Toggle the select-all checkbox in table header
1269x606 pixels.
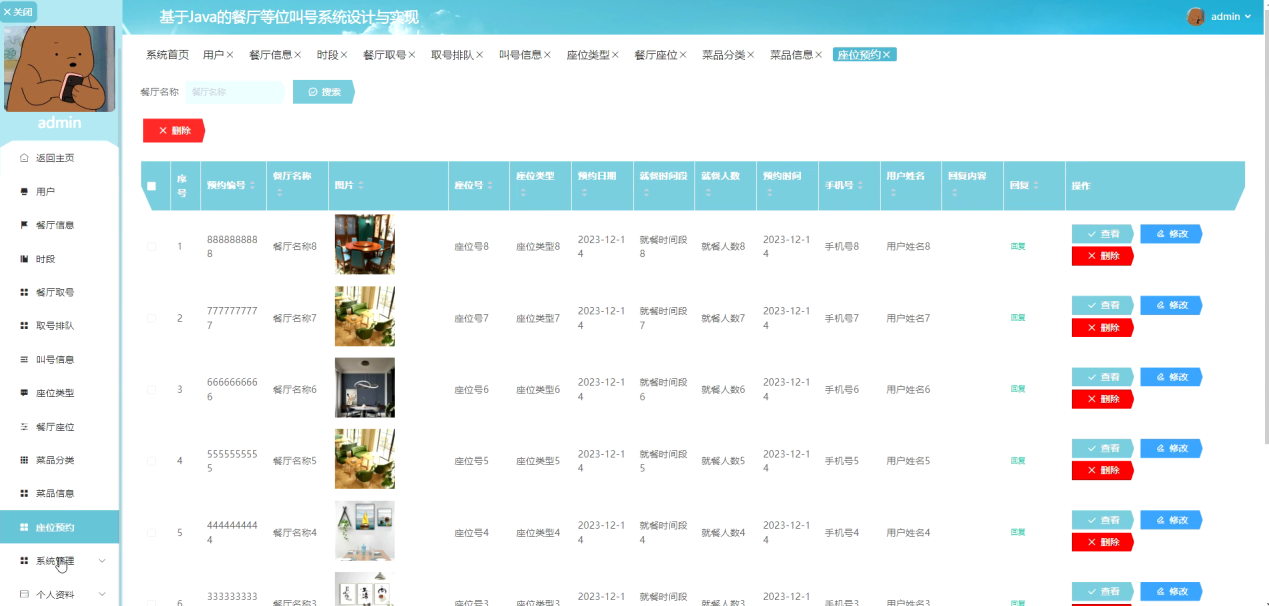point(152,186)
